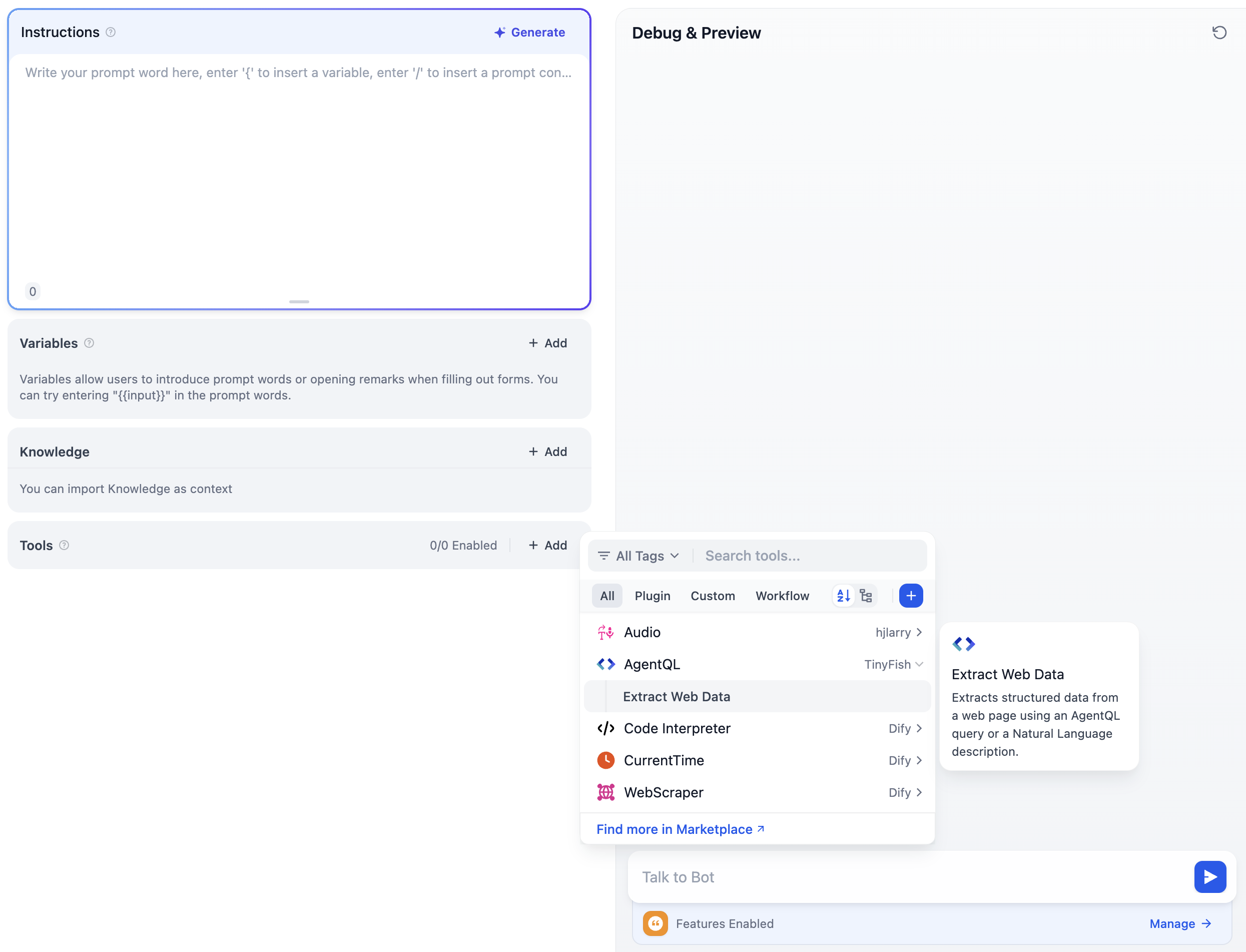
Task: Click the Instructions help question mark
Action: 111,33
